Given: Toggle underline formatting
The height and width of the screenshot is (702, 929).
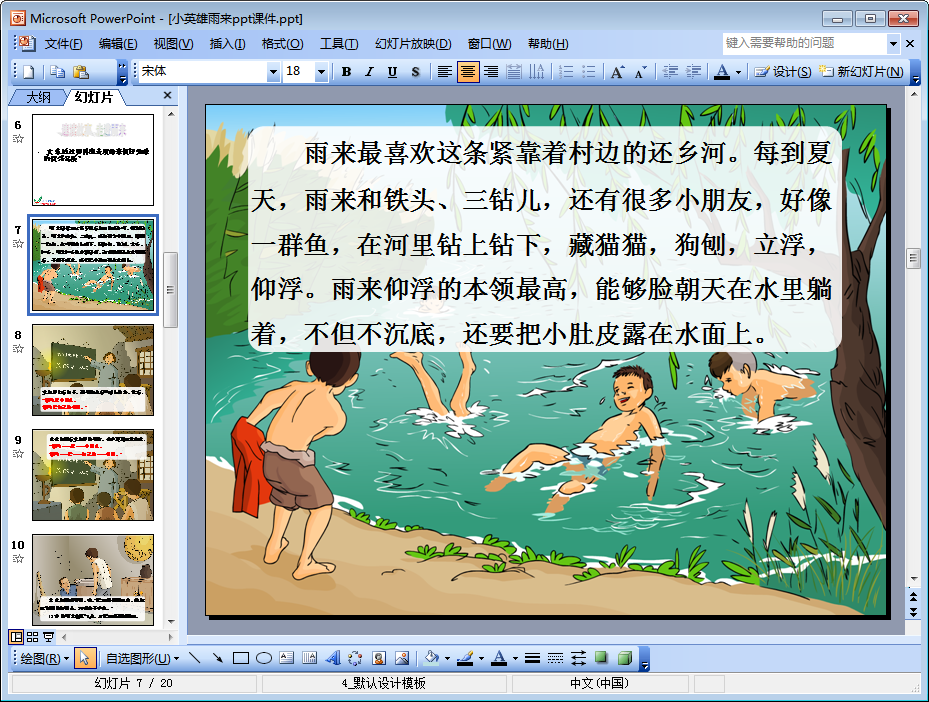Looking at the screenshot, I should (x=392, y=72).
